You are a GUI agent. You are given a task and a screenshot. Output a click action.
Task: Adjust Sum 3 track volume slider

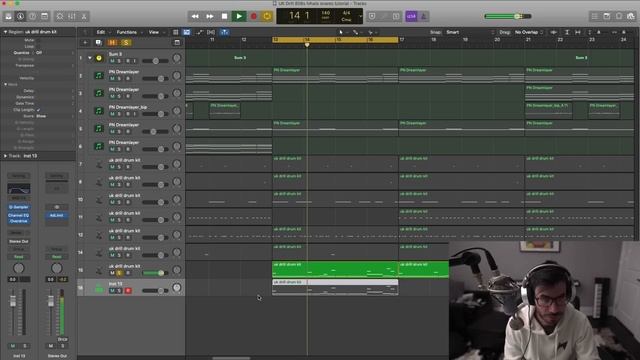tap(155, 61)
